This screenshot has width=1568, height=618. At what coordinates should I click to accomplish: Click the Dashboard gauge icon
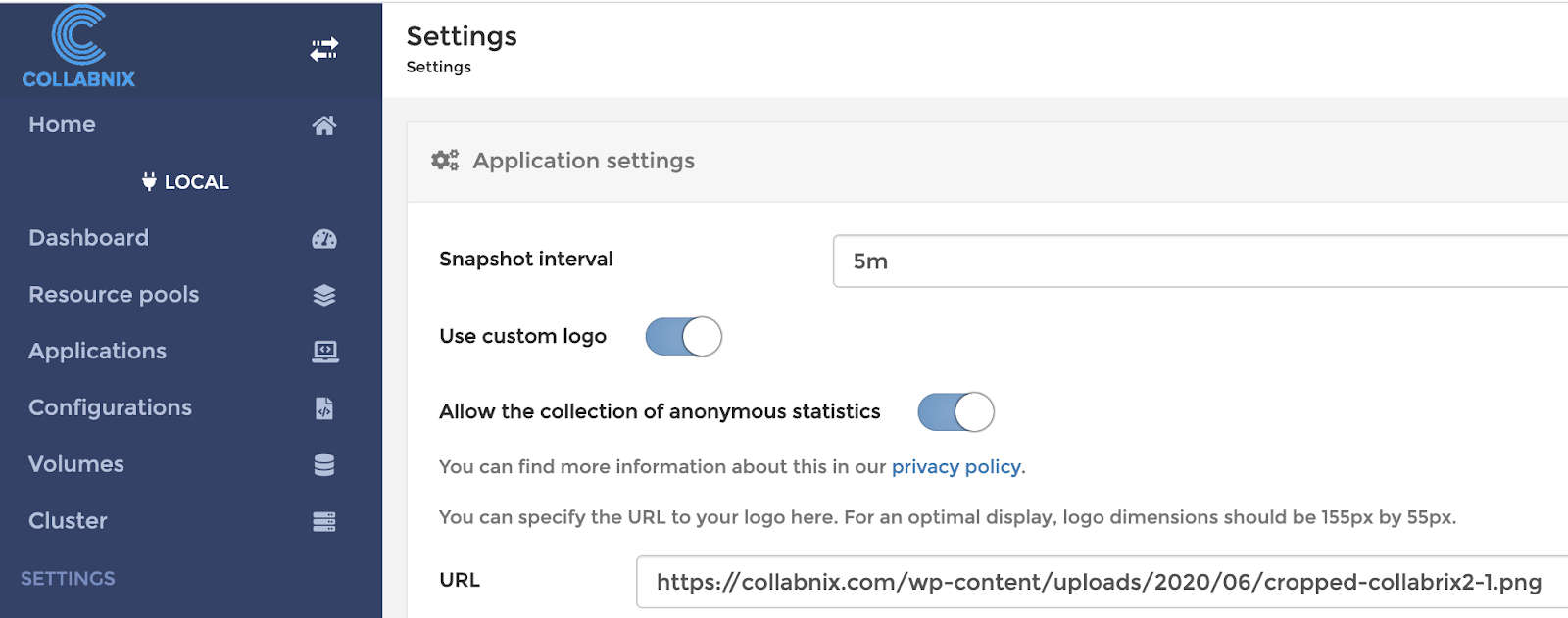(324, 239)
